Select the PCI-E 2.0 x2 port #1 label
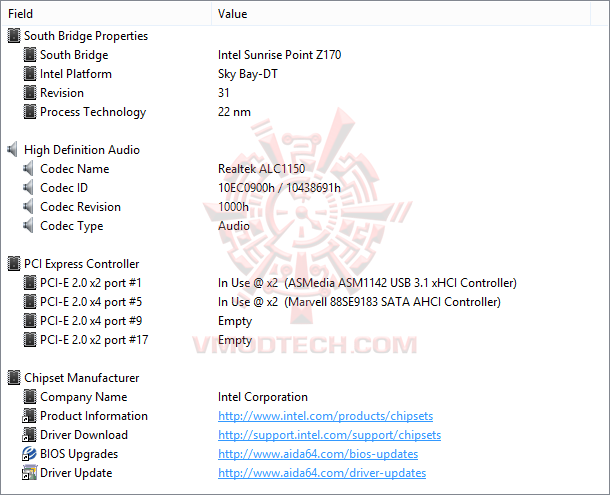This screenshot has width=610, height=495. coord(91,283)
